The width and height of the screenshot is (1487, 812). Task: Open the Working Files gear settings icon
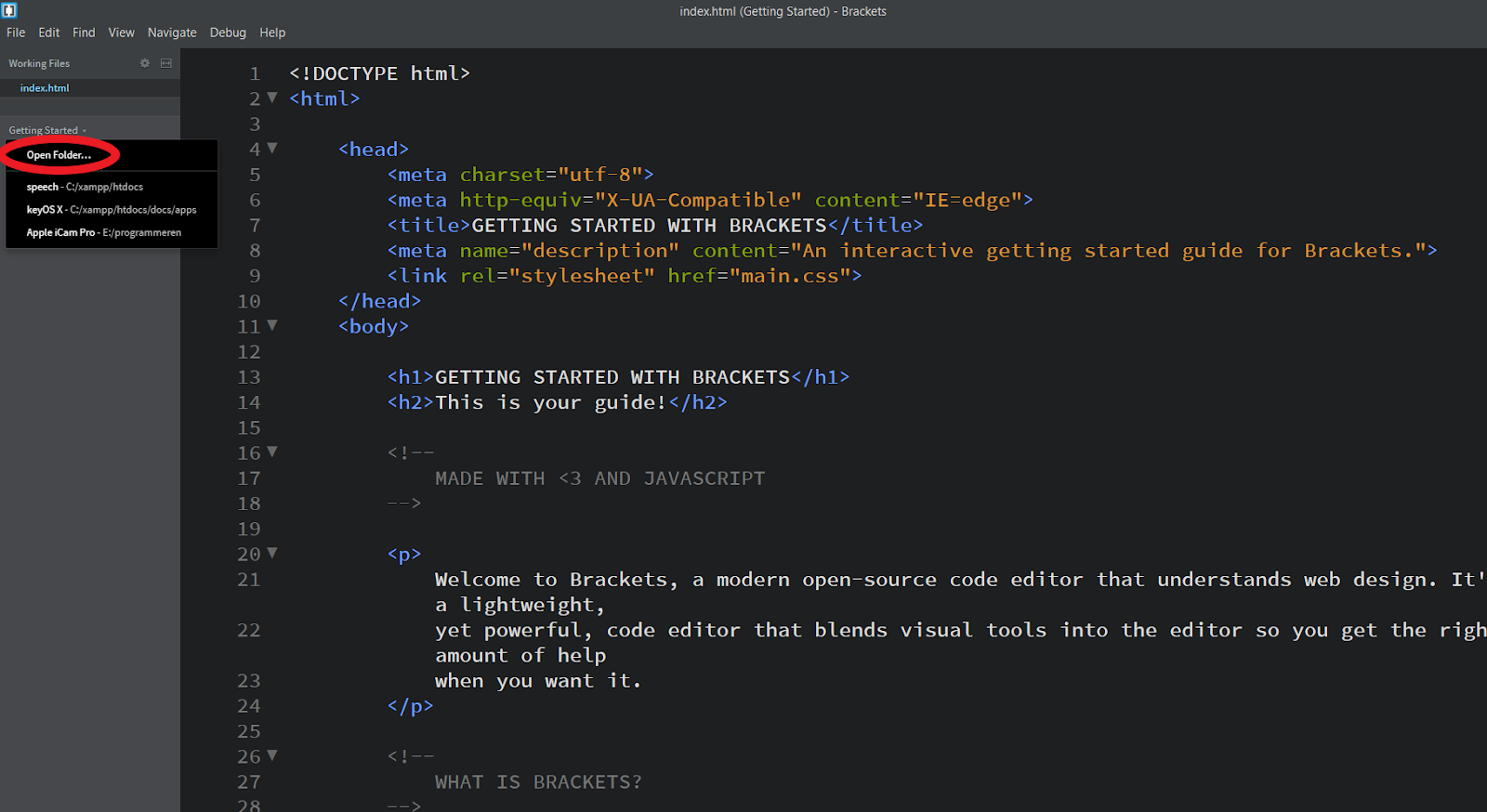coord(145,63)
